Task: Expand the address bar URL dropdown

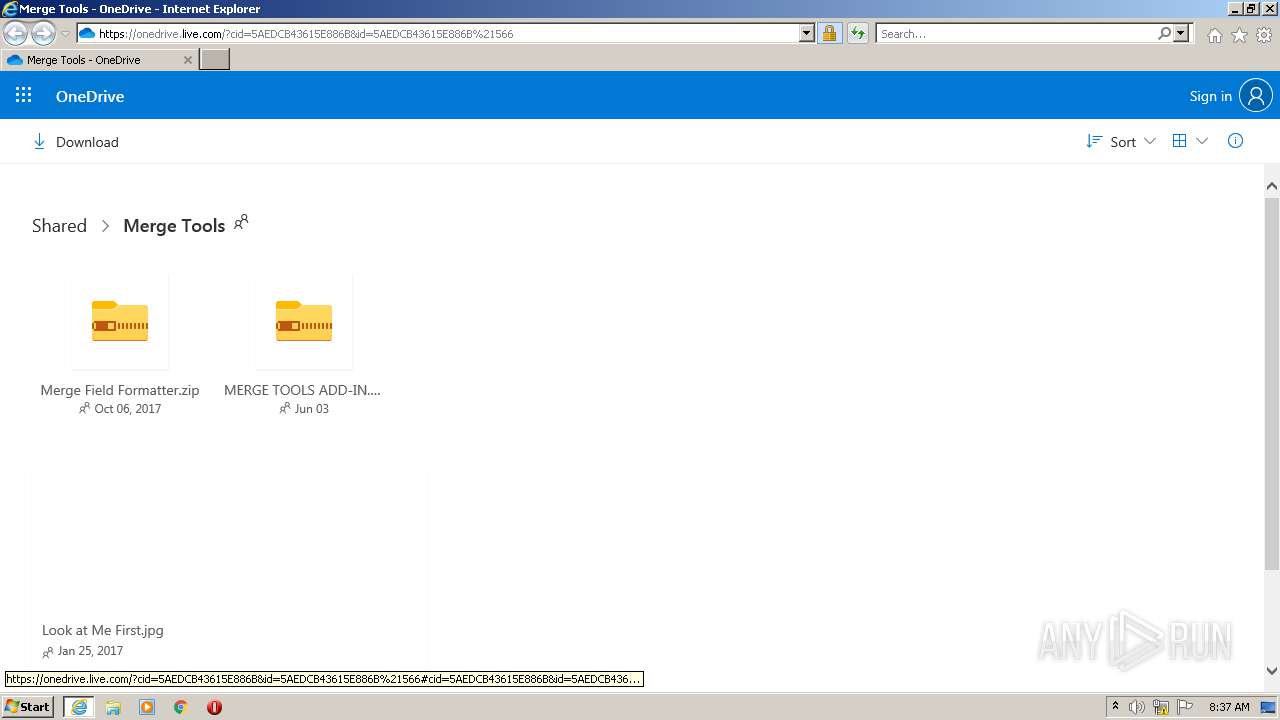Action: [x=807, y=33]
